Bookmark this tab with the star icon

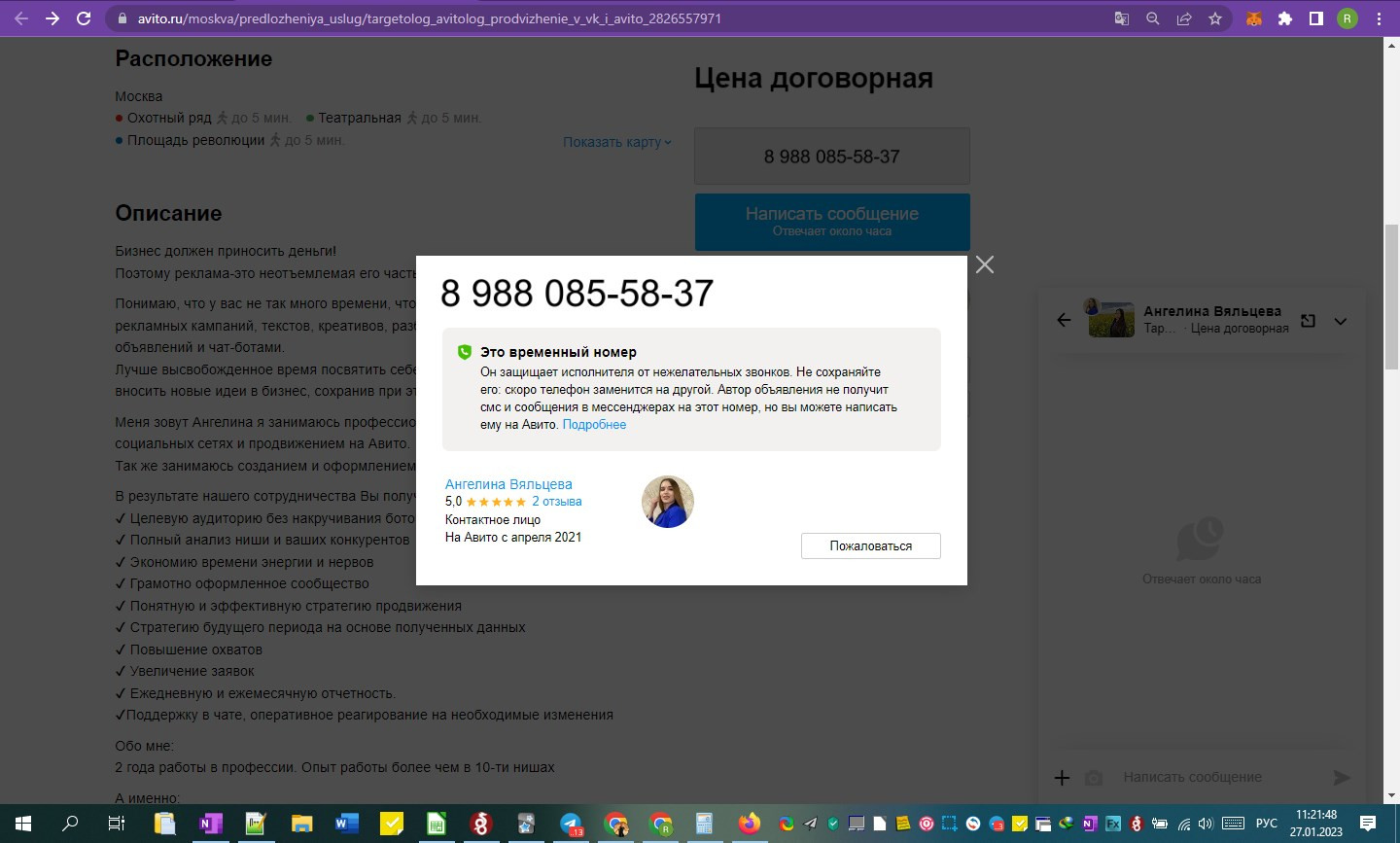(1215, 18)
